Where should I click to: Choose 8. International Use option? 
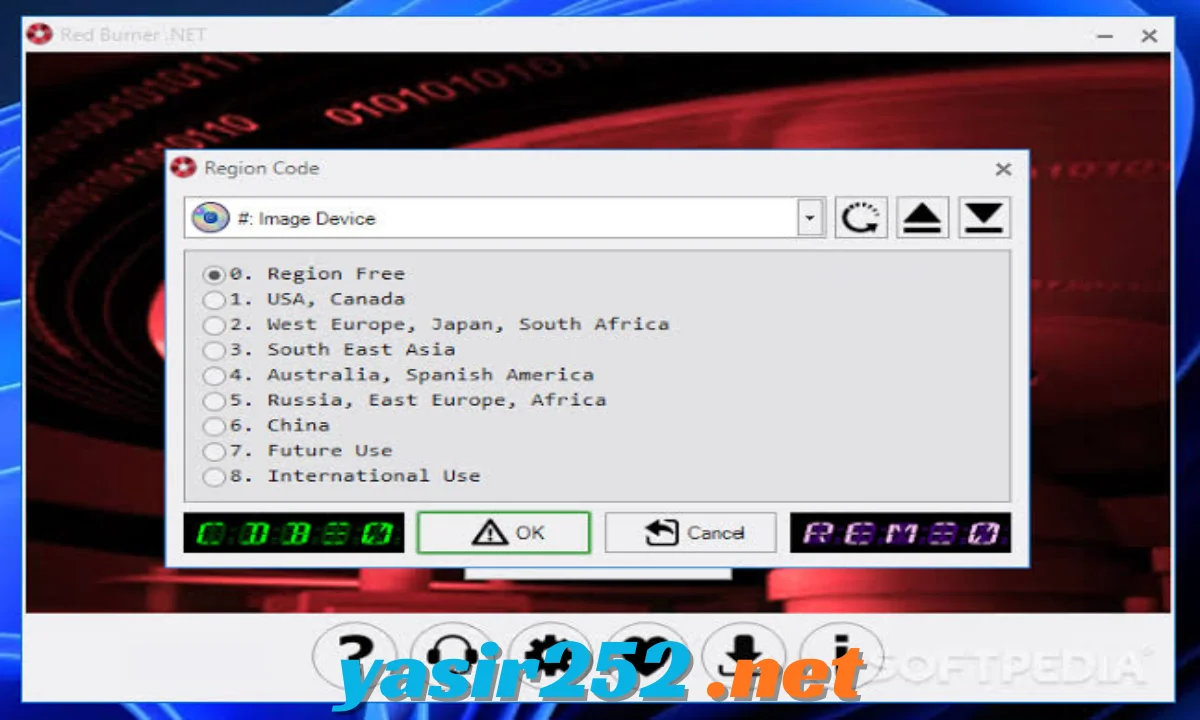point(342,476)
